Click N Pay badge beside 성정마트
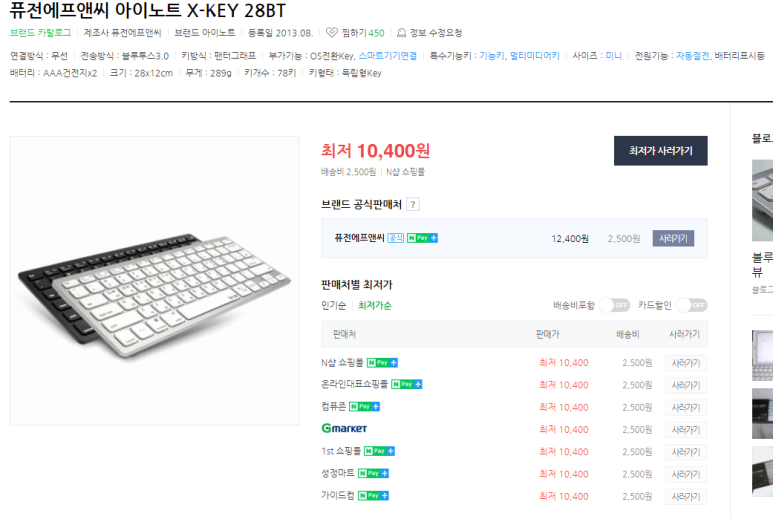 coord(373,473)
